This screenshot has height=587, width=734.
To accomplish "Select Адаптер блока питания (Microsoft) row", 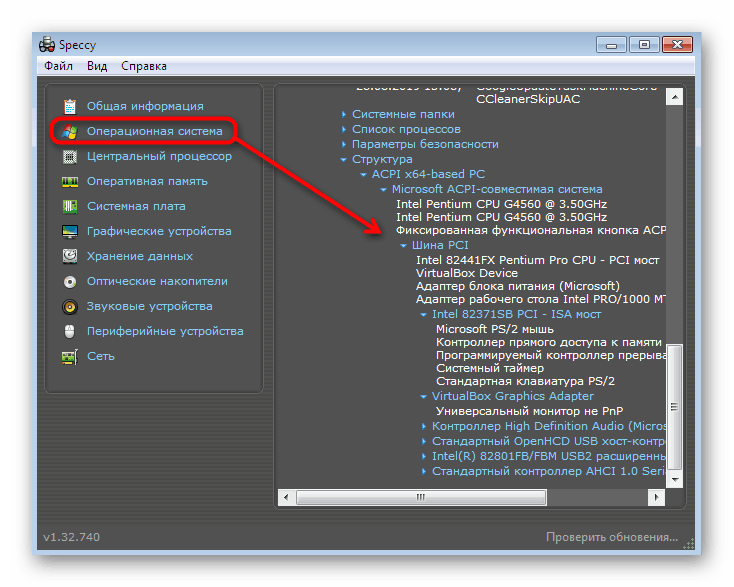I will pyautogui.click(x=518, y=286).
